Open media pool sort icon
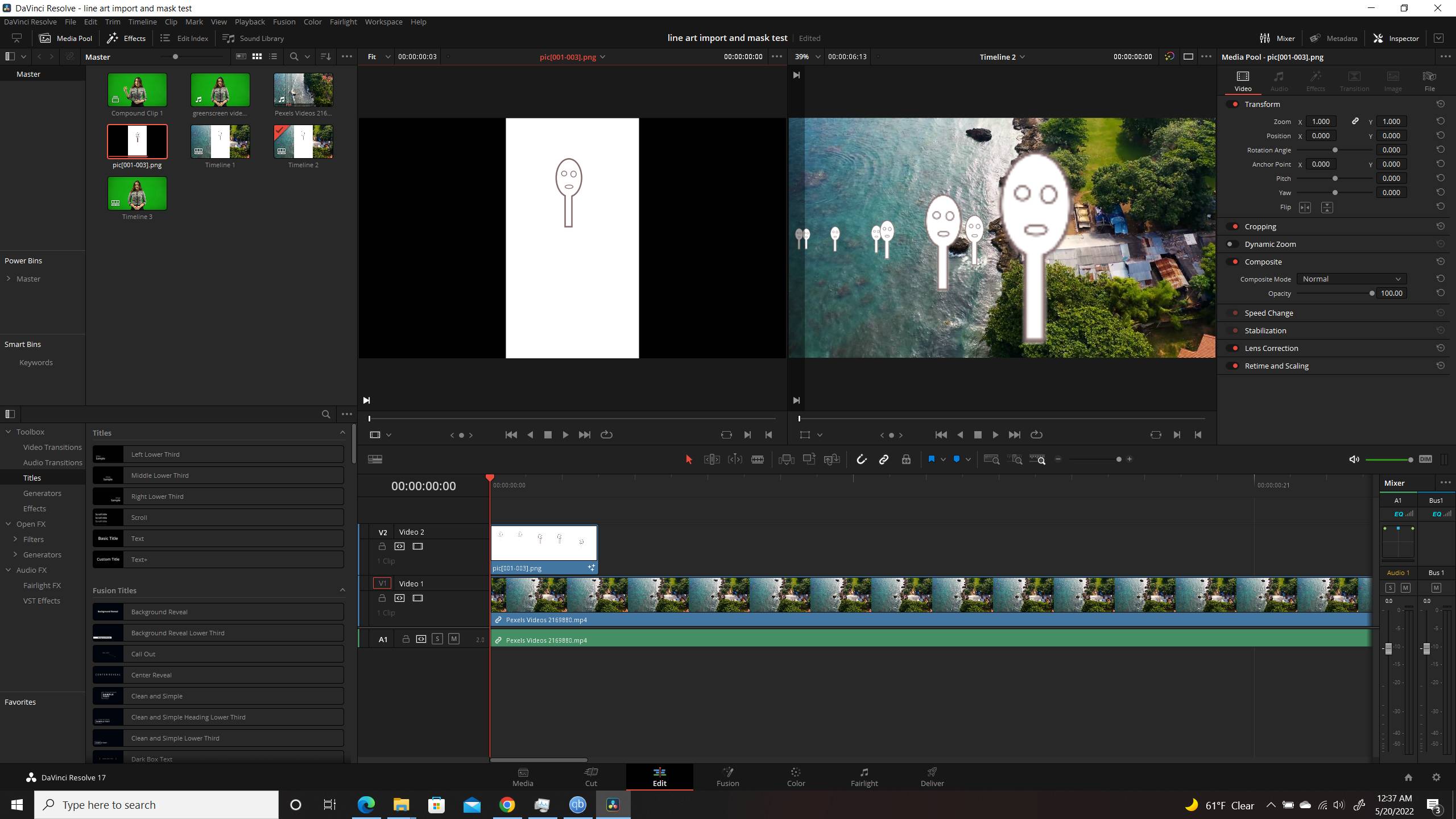The height and width of the screenshot is (819, 1456). (x=326, y=57)
